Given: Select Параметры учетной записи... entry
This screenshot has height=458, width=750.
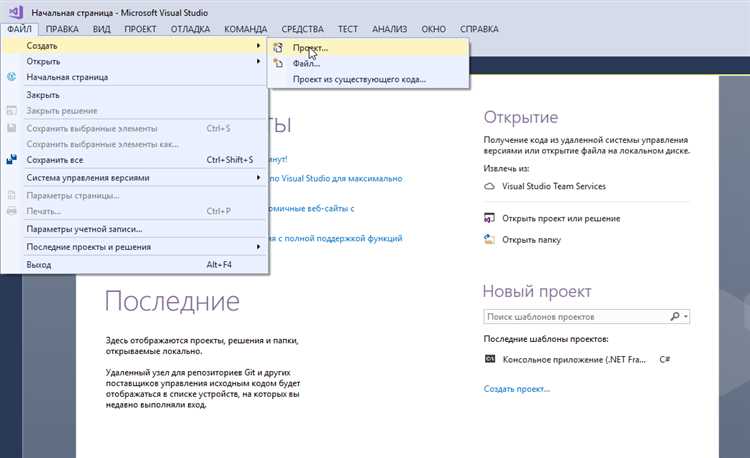Looking at the screenshot, I should 134,229.
